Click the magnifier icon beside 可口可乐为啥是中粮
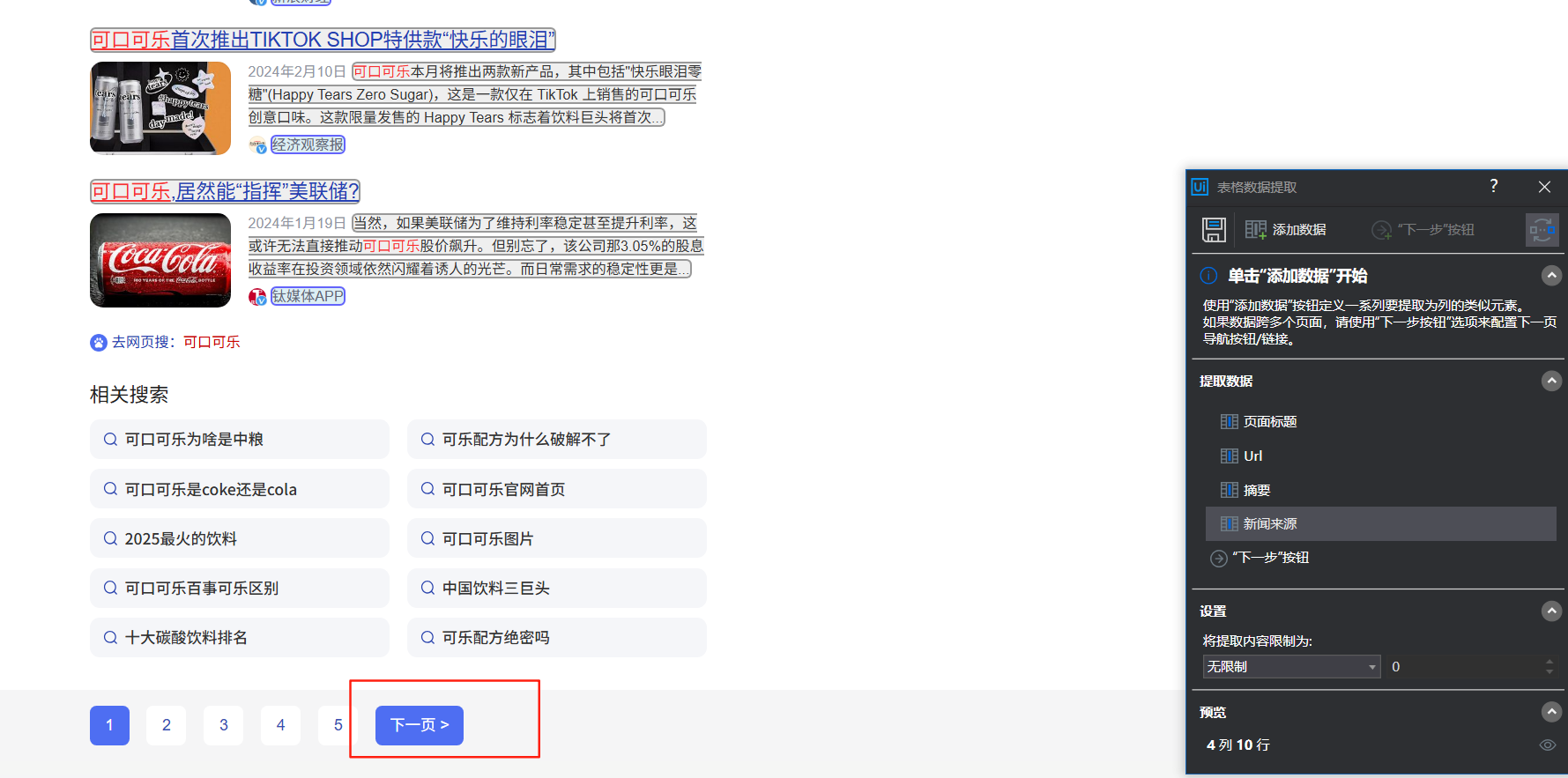The width and height of the screenshot is (1568, 778). click(x=110, y=439)
